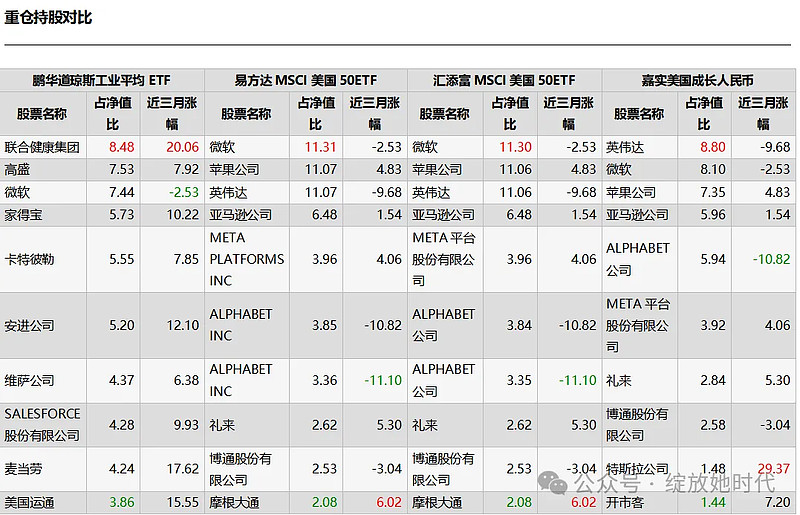Viewport: 800px width, 515px height.
Task: Select the 易方达 MSCI 美国 50ETF header
Action: pos(306,80)
